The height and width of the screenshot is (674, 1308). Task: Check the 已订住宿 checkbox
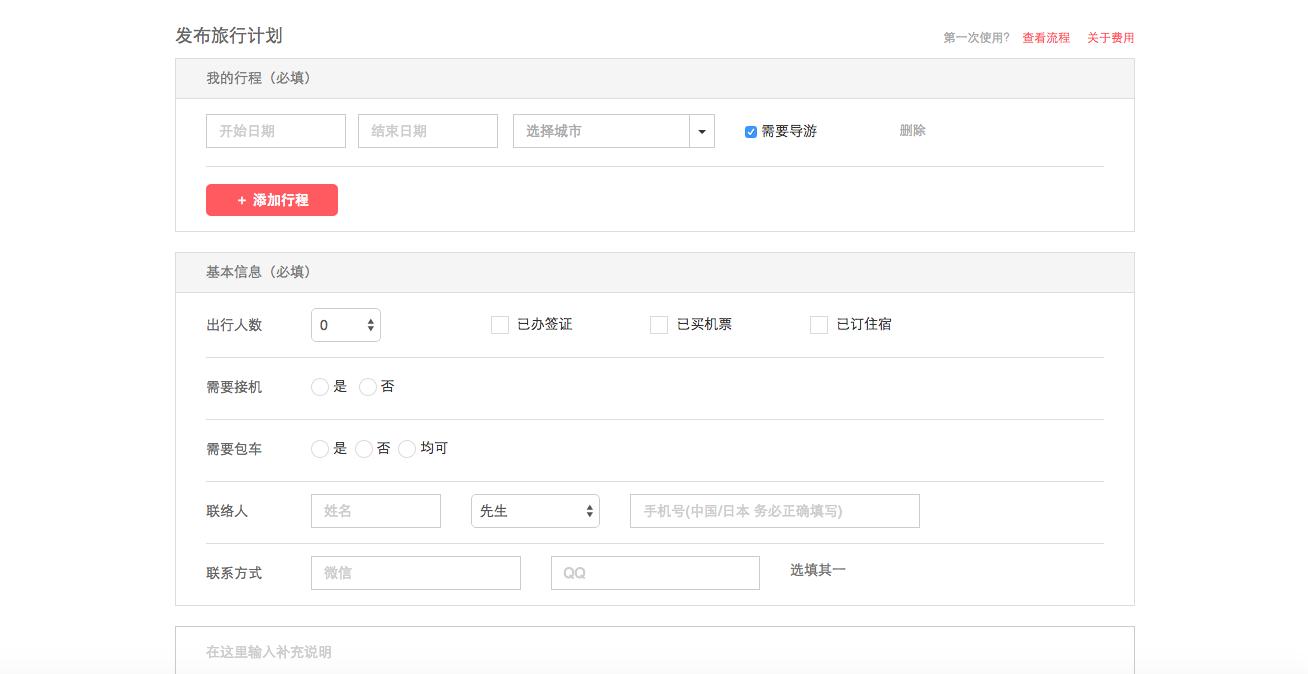819,325
